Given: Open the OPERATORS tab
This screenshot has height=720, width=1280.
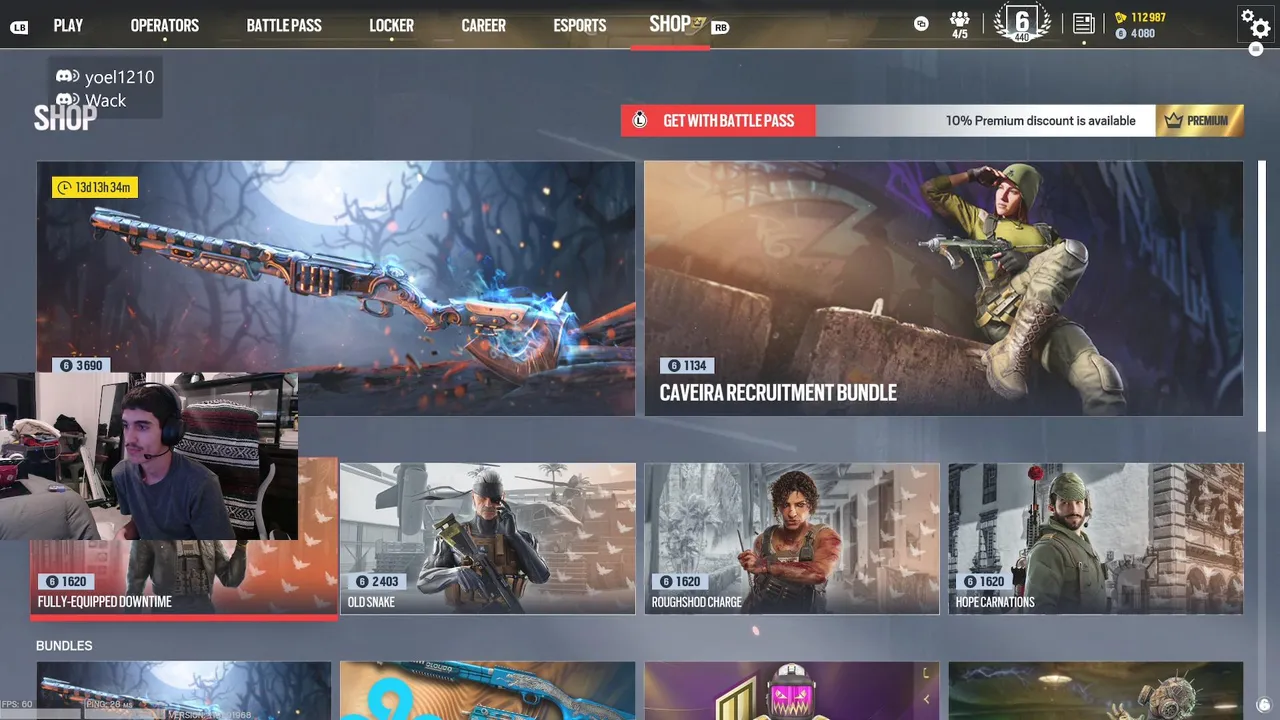Looking at the screenshot, I should click(165, 26).
